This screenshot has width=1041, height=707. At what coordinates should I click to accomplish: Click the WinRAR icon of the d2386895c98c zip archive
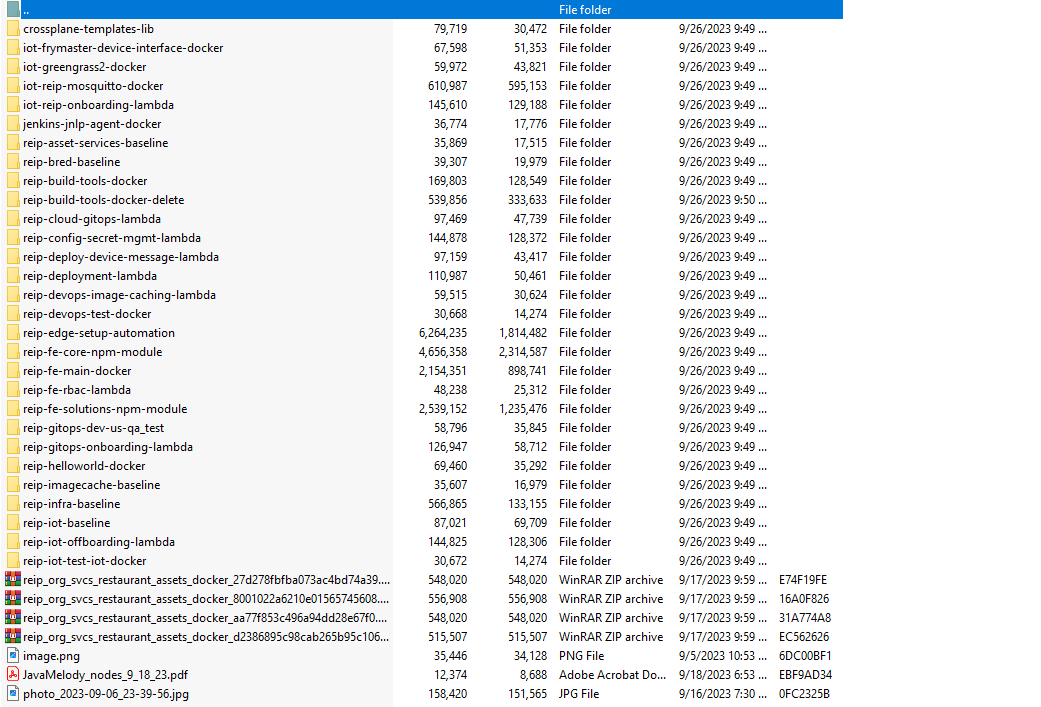pyautogui.click(x=13, y=637)
